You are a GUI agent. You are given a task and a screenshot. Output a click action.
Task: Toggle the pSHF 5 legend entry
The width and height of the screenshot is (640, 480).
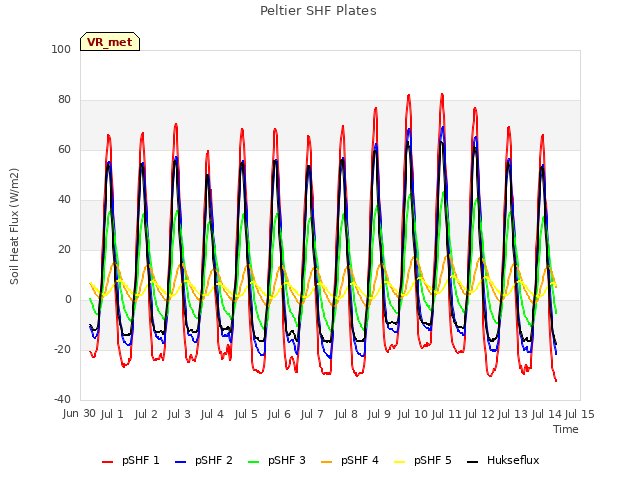tap(423, 461)
